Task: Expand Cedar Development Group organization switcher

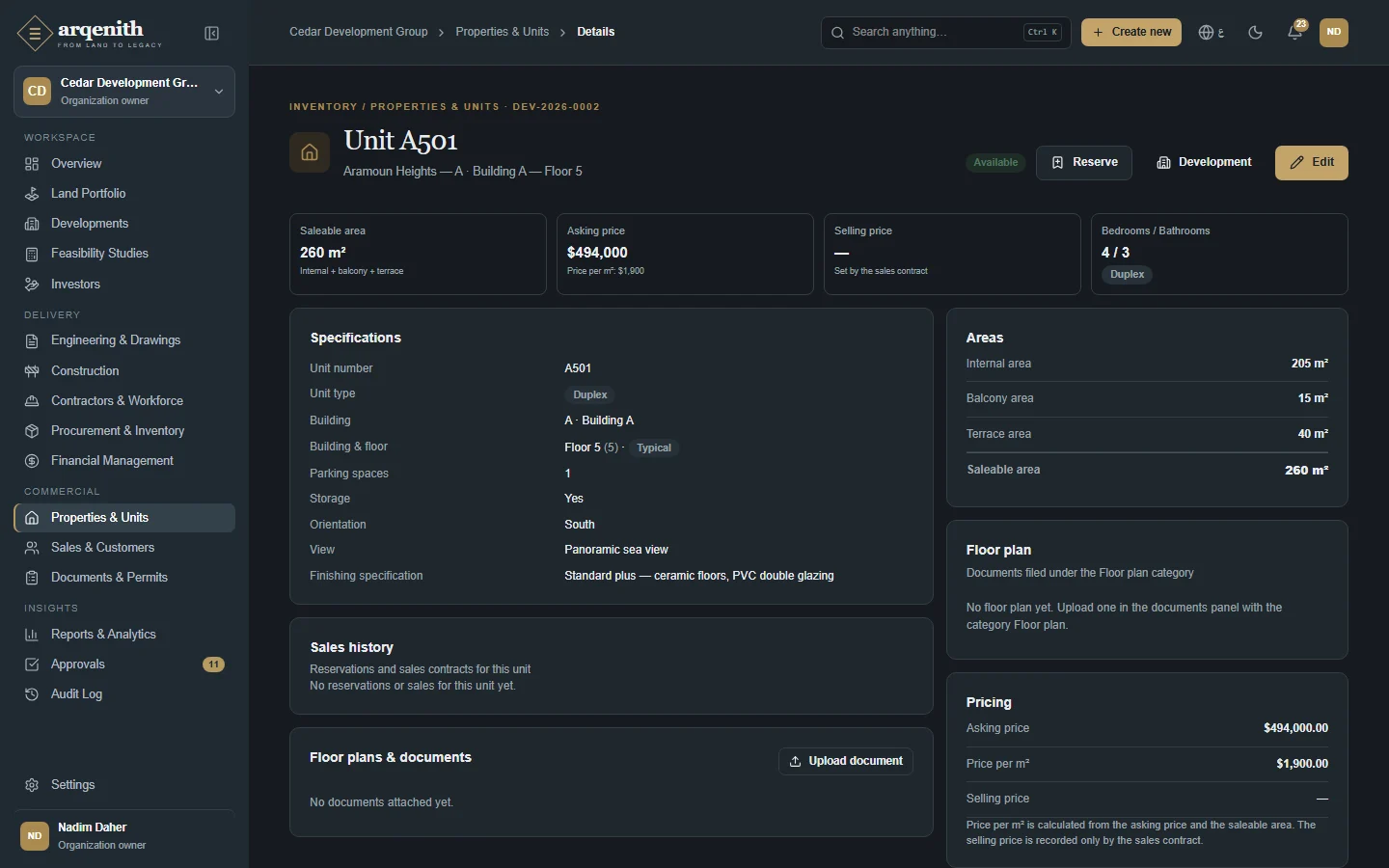Action: [124, 92]
